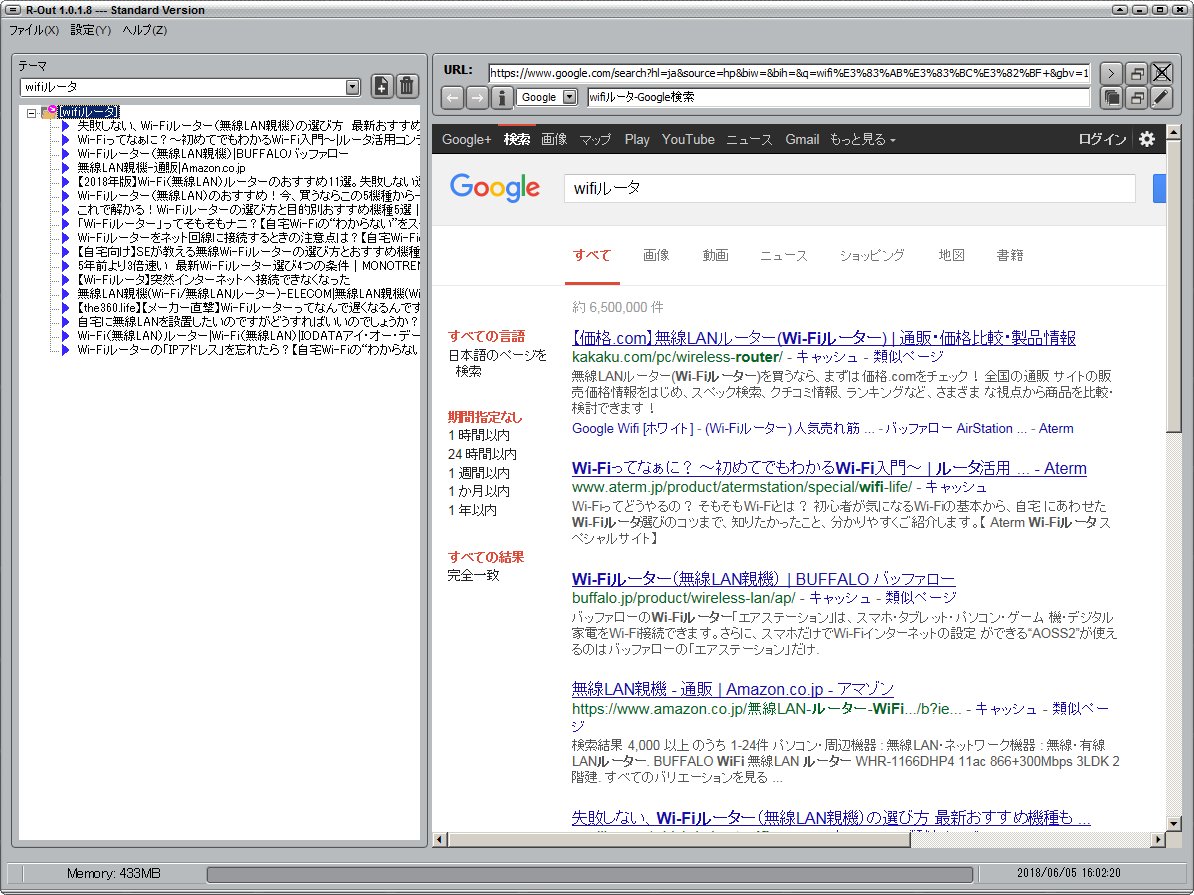The width and height of the screenshot is (1194, 895).
Task: Filter results to 1 年以内
Action: [472, 510]
